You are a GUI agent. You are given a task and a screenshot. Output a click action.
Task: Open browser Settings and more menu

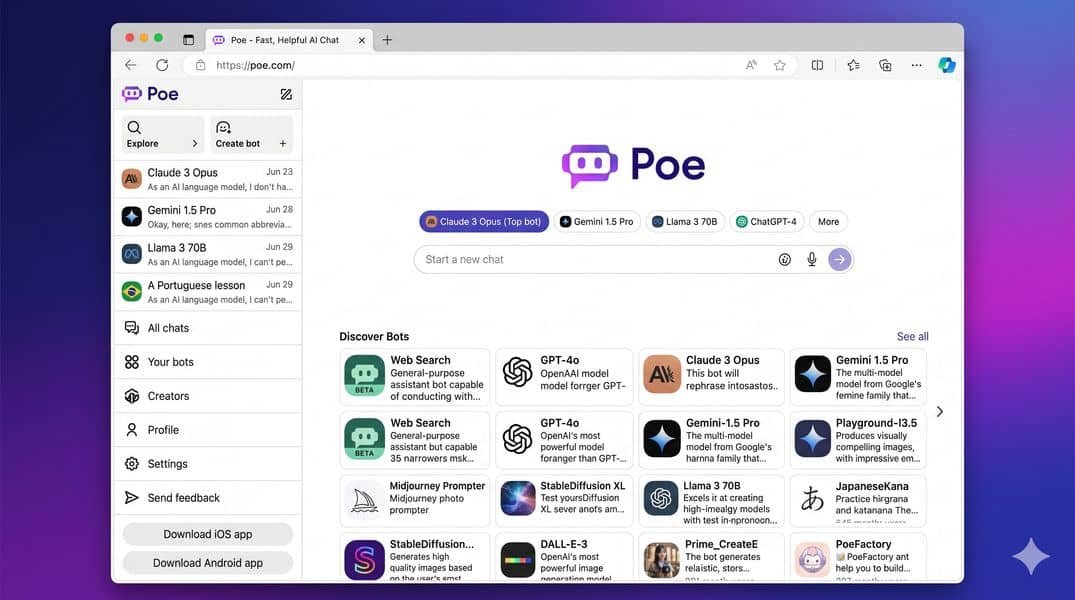click(917, 65)
